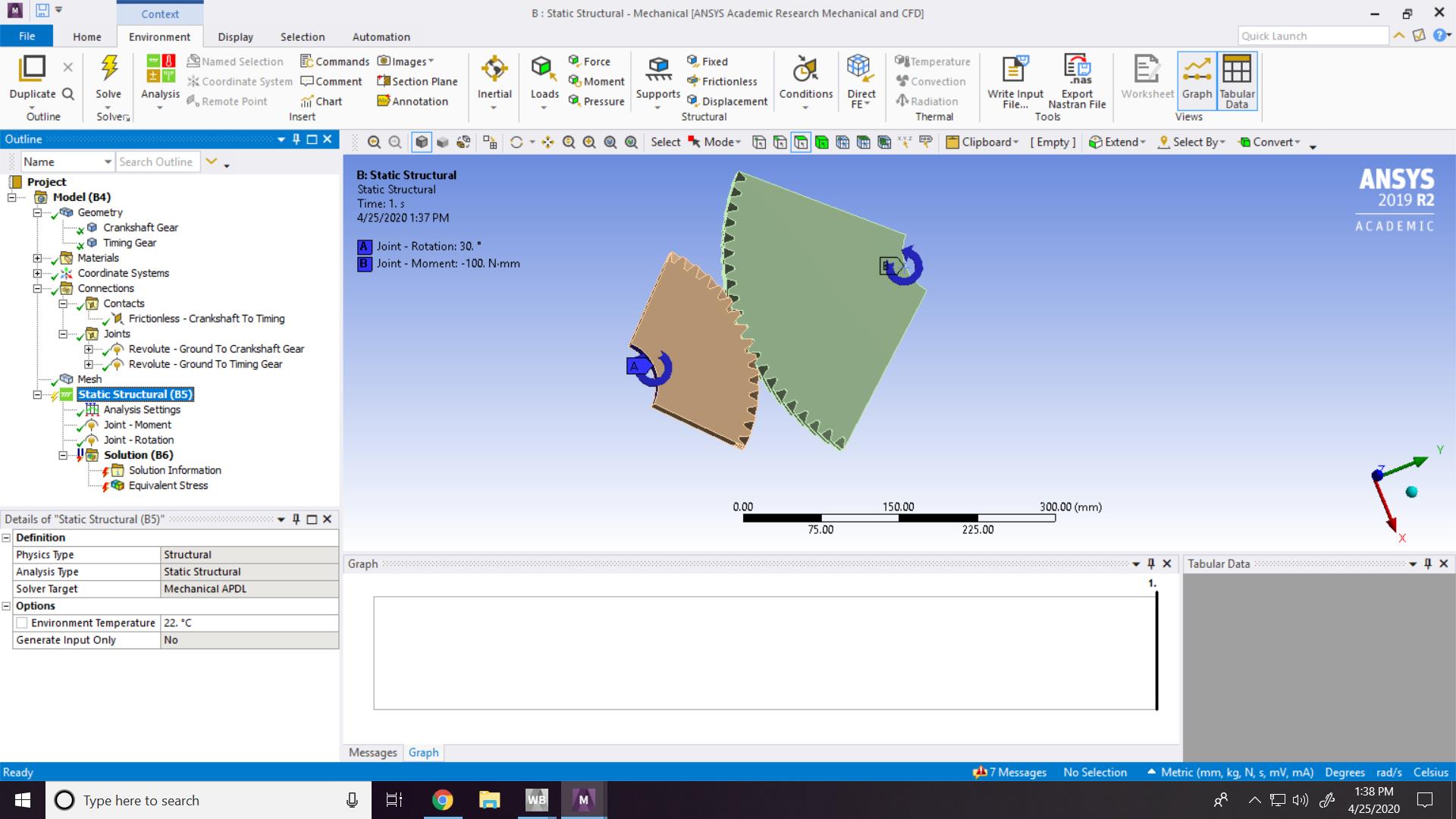Click the 7 Messages status bar button
The width and height of the screenshot is (1456, 819).
1009,772
